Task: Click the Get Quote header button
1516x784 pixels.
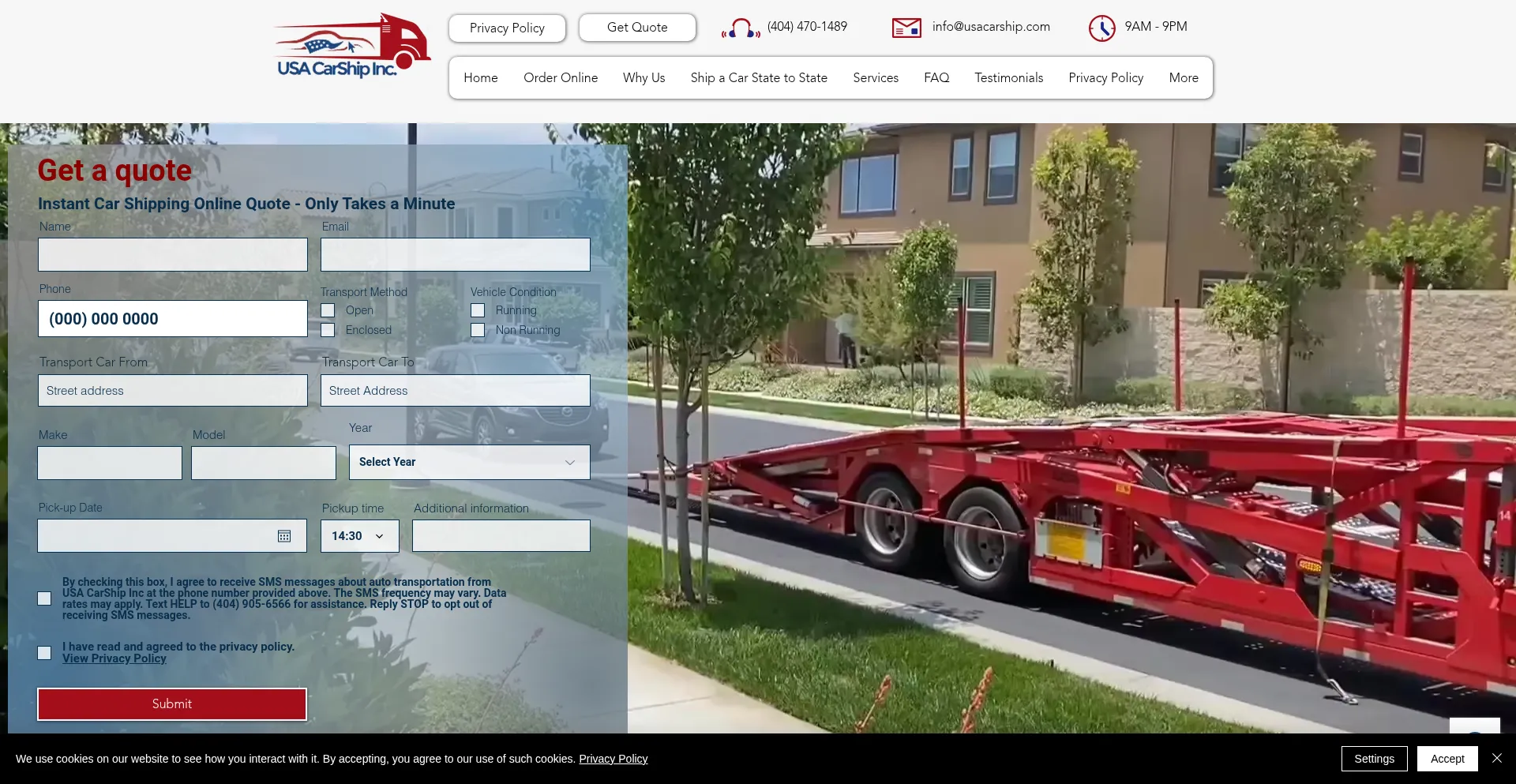Action: tap(636, 28)
